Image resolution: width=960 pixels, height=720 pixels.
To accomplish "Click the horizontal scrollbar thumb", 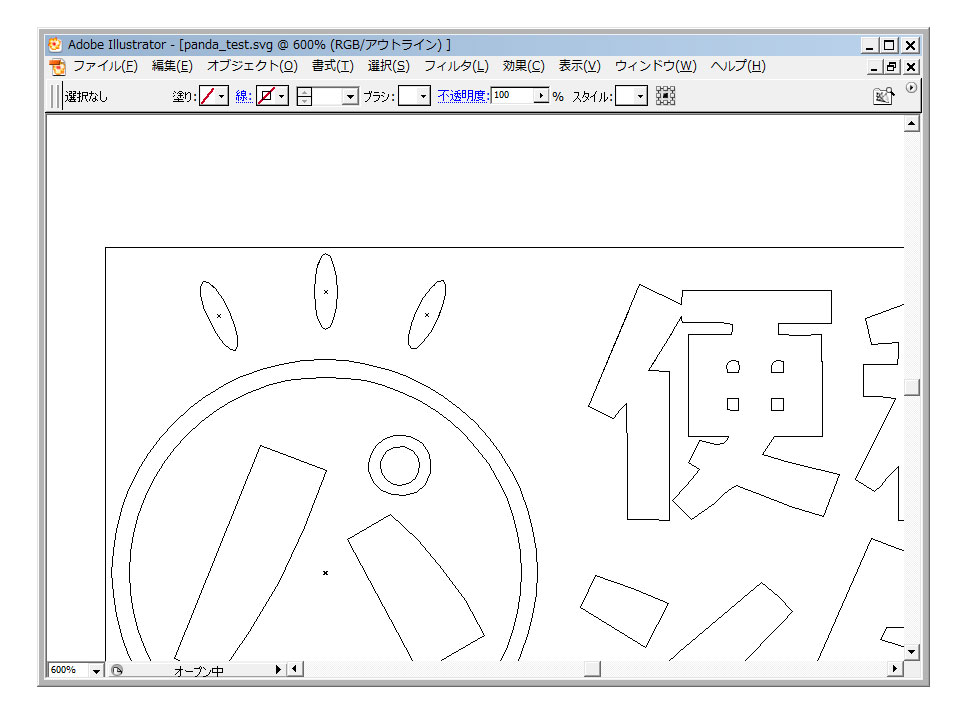I will pyautogui.click(x=592, y=669).
